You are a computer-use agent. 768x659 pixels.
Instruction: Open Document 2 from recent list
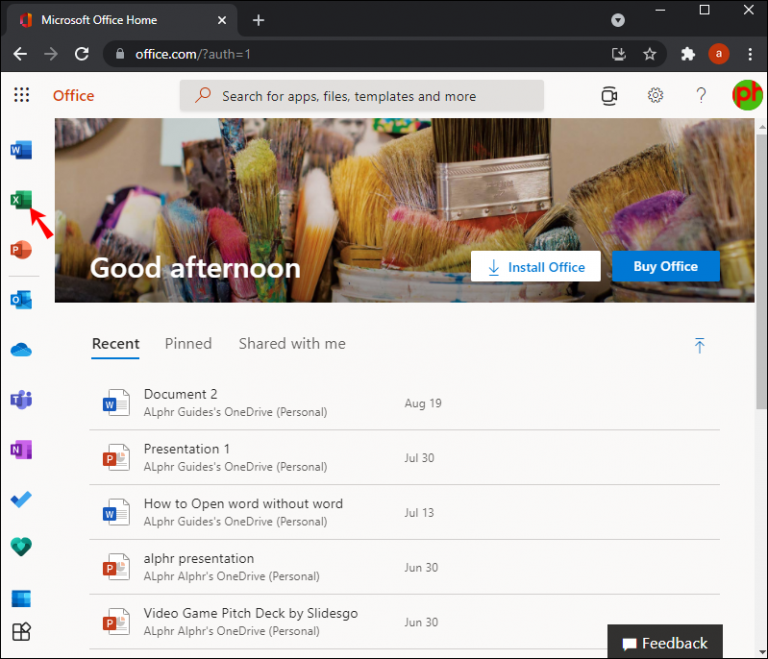coord(181,394)
